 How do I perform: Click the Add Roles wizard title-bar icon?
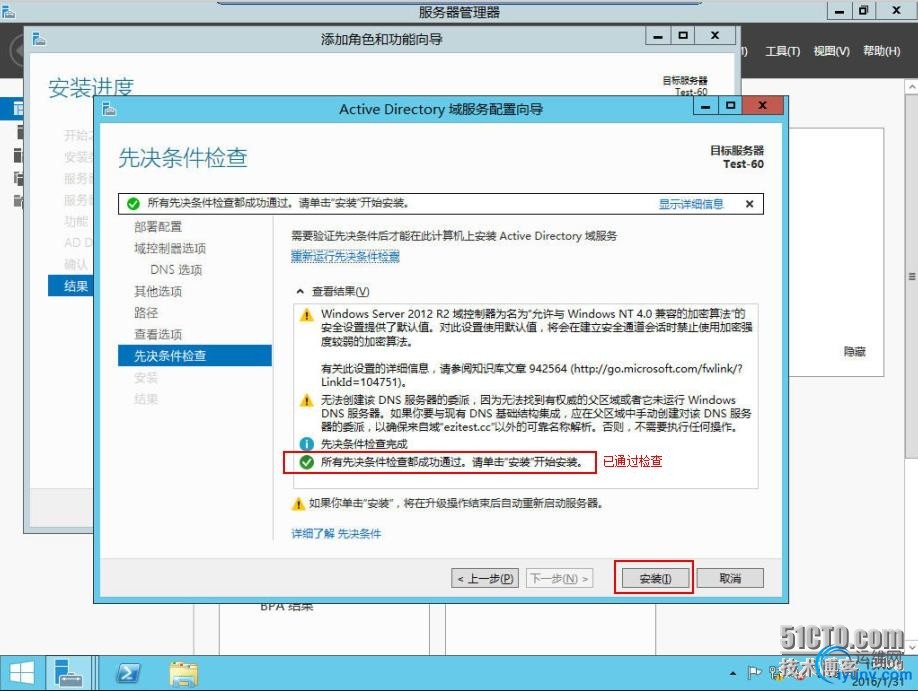tap(39, 39)
